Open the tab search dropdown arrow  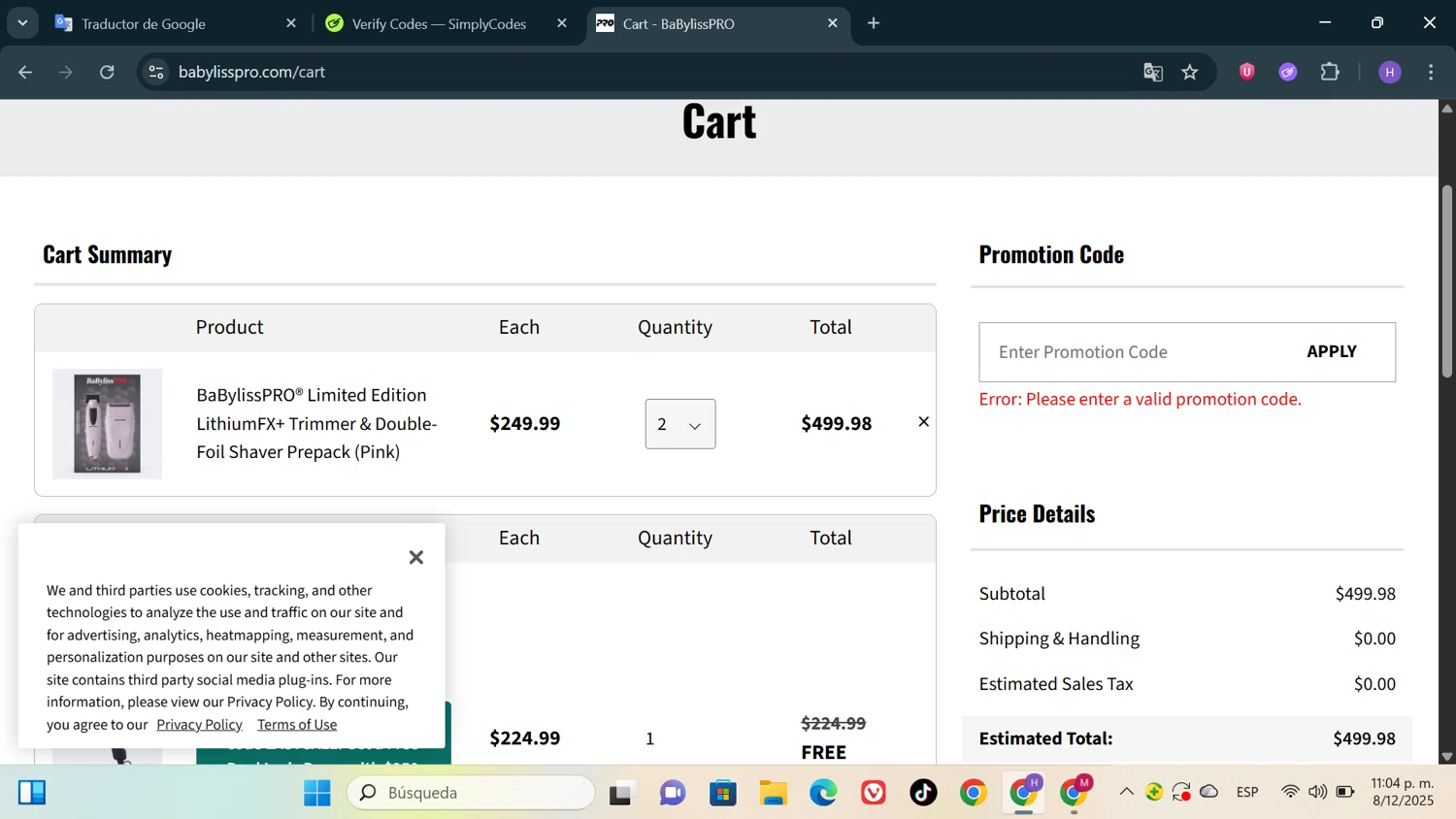pos(22,22)
